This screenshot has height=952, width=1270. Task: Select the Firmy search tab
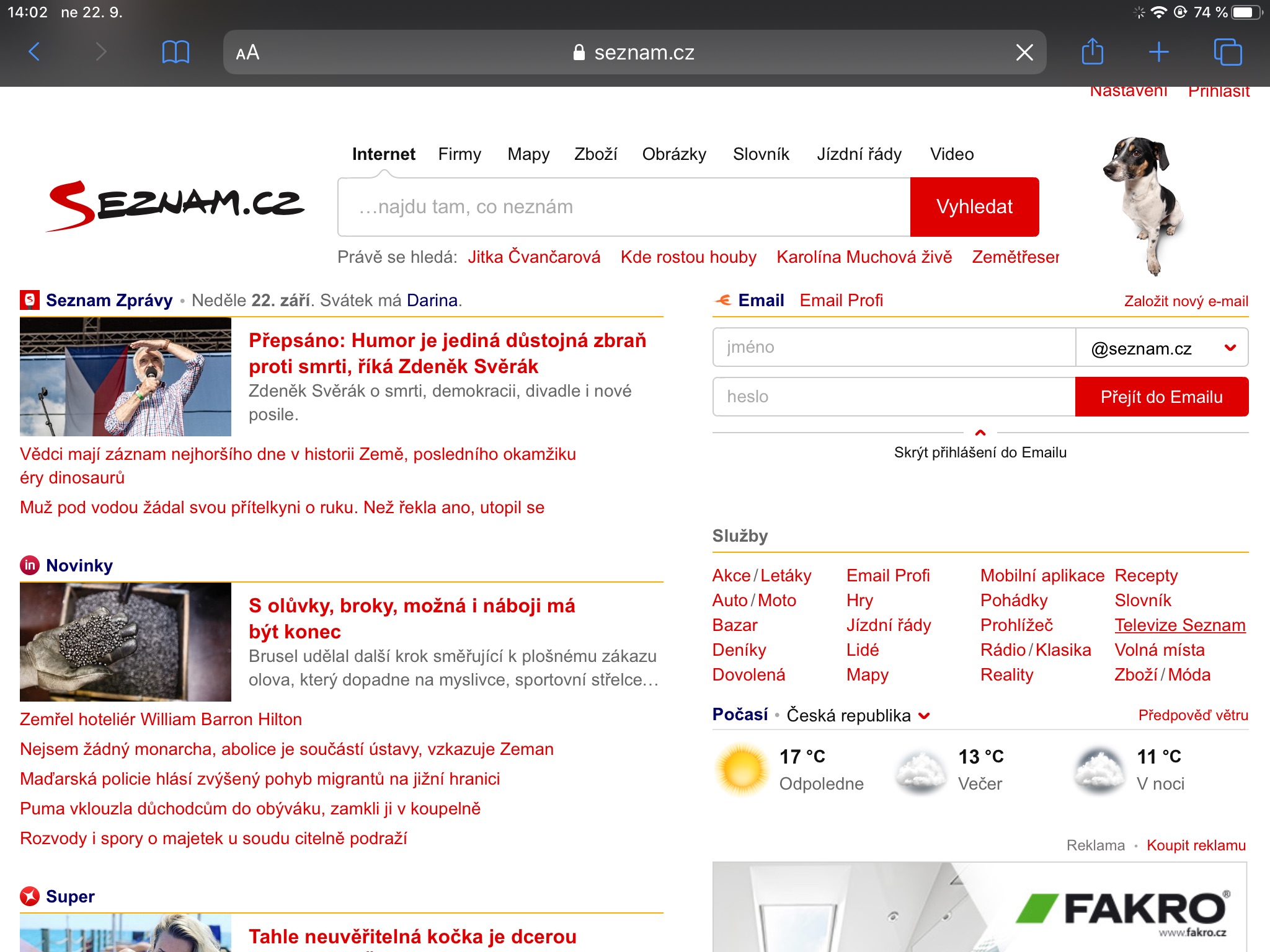click(x=460, y=154)
